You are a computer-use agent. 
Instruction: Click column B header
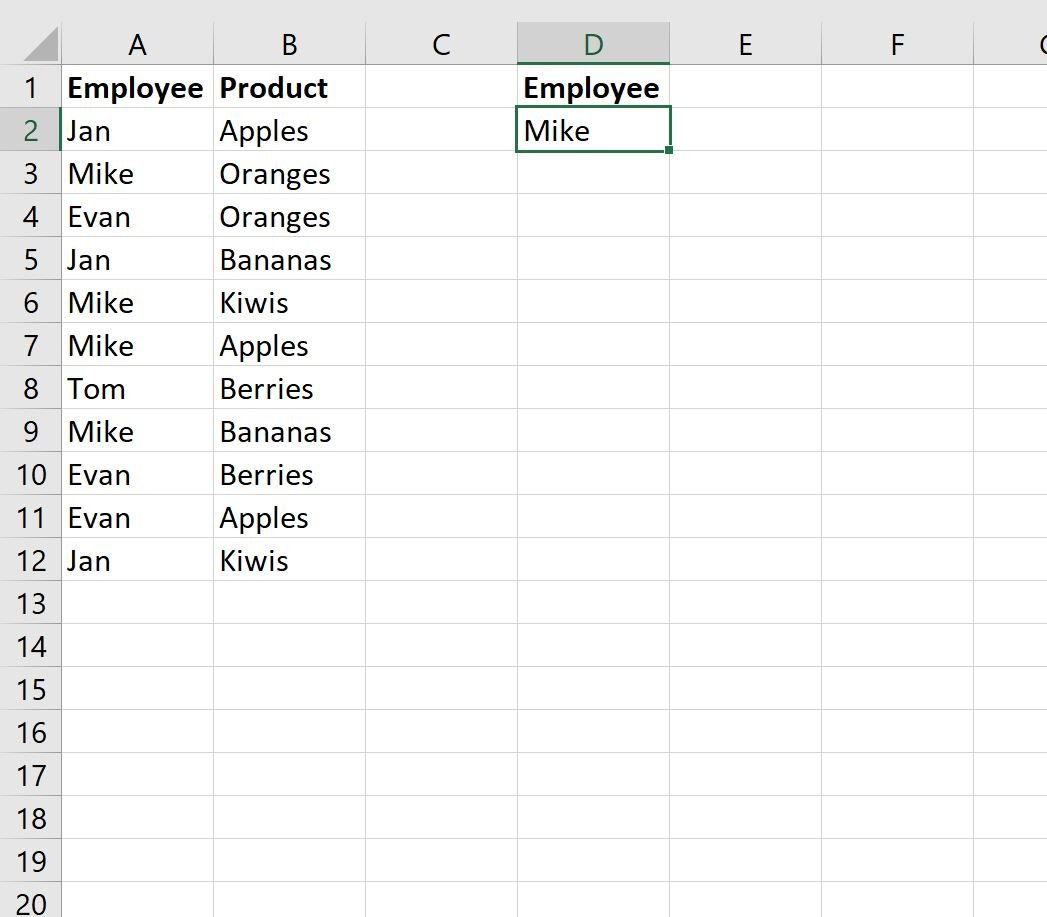point(289,44)
